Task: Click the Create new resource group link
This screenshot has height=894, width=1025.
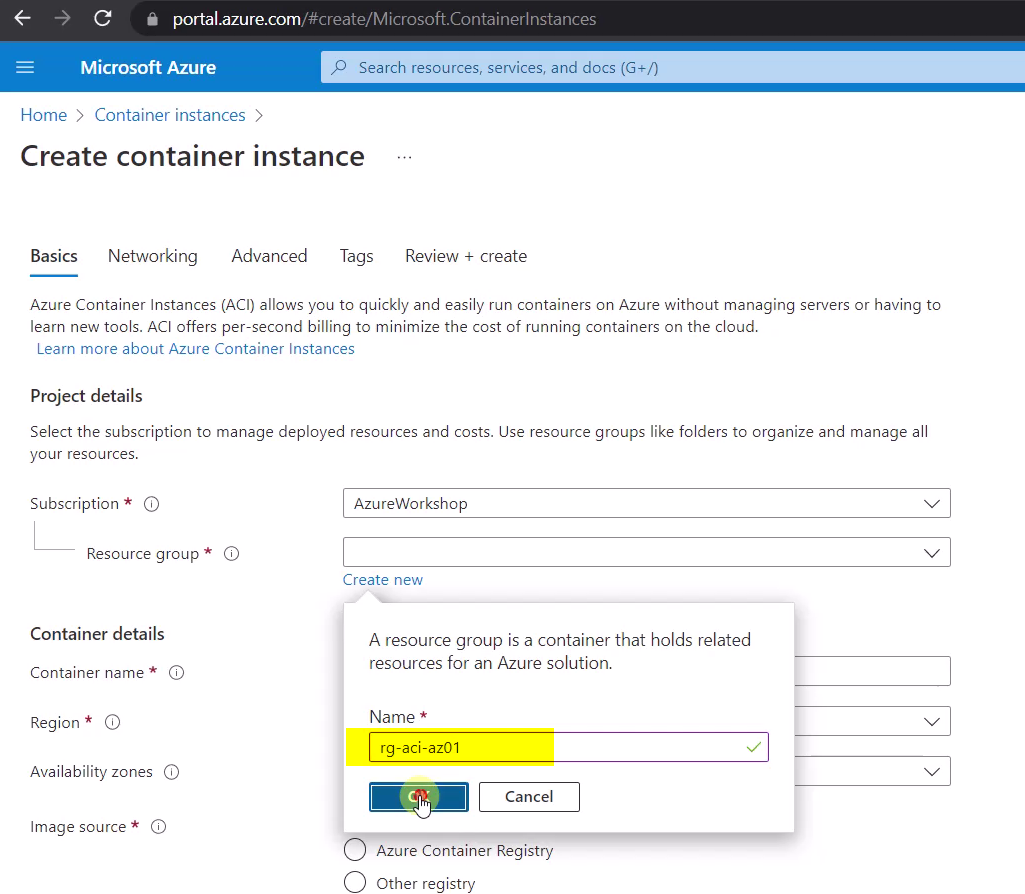Action: click(382, 580)
